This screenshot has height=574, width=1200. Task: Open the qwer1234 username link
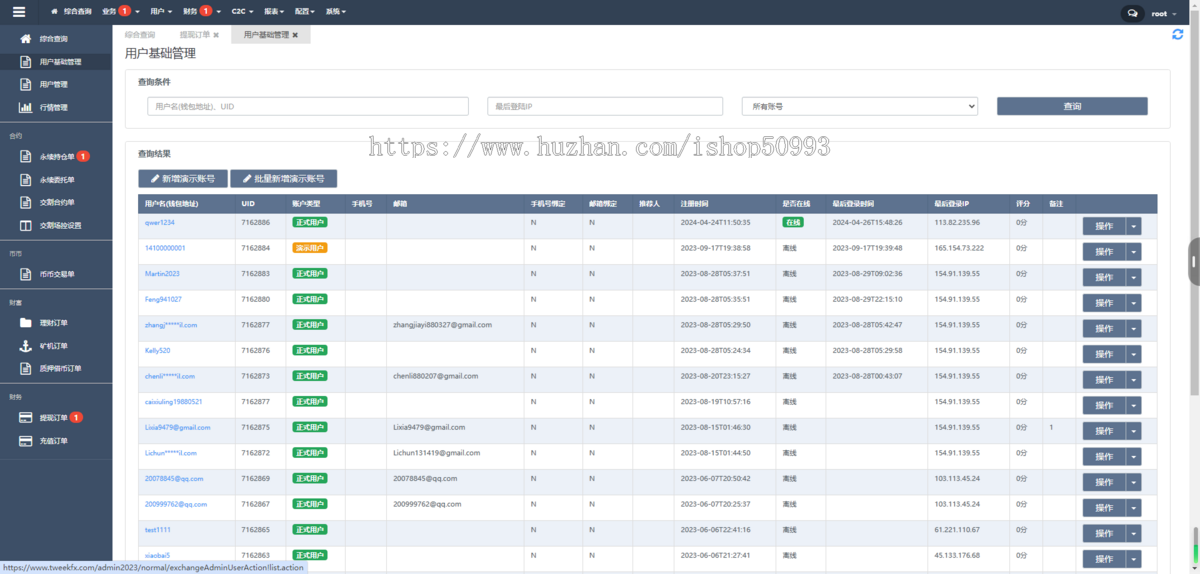click(160, 222)
